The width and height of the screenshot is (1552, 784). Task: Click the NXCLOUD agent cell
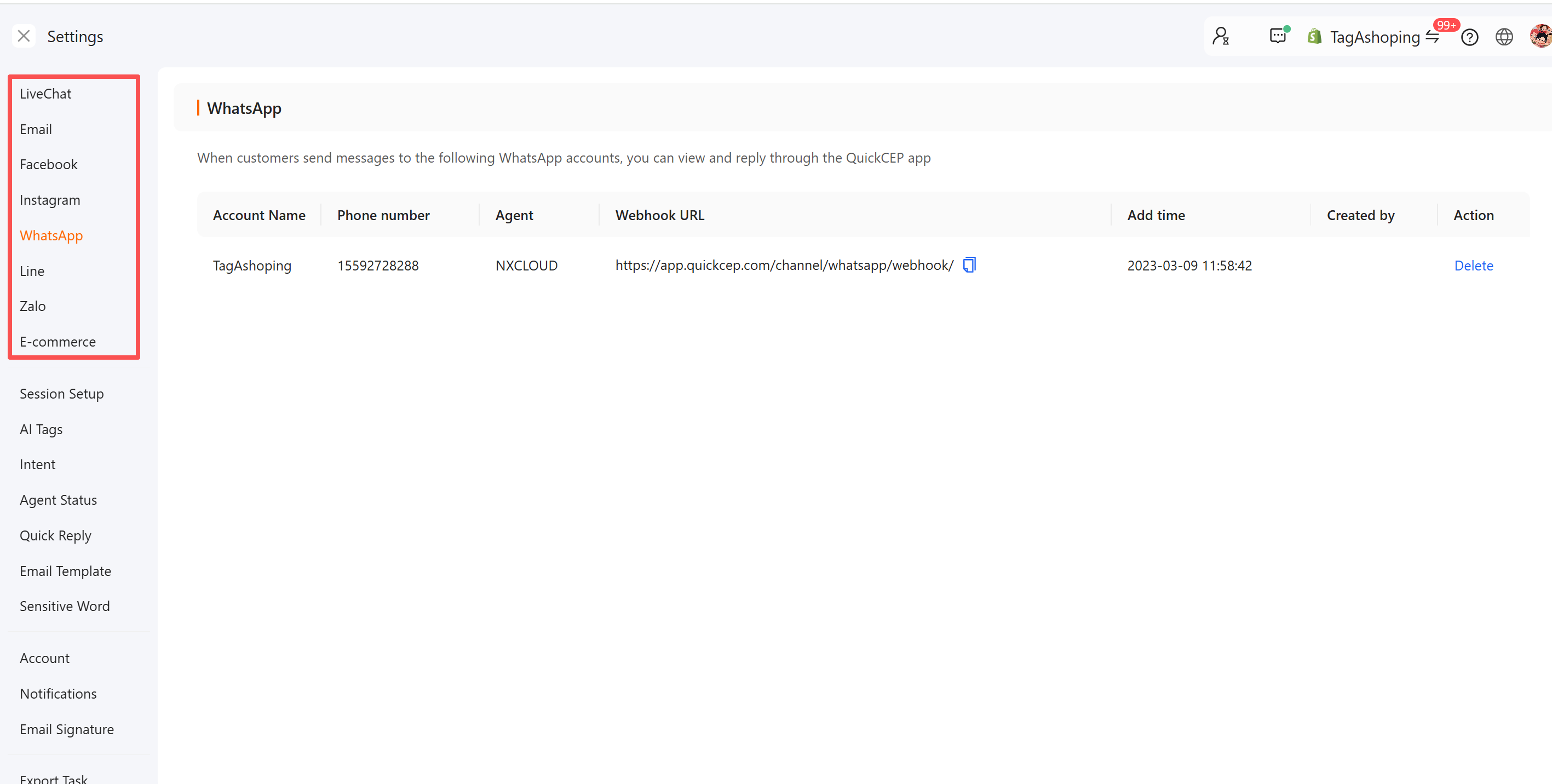526,266
